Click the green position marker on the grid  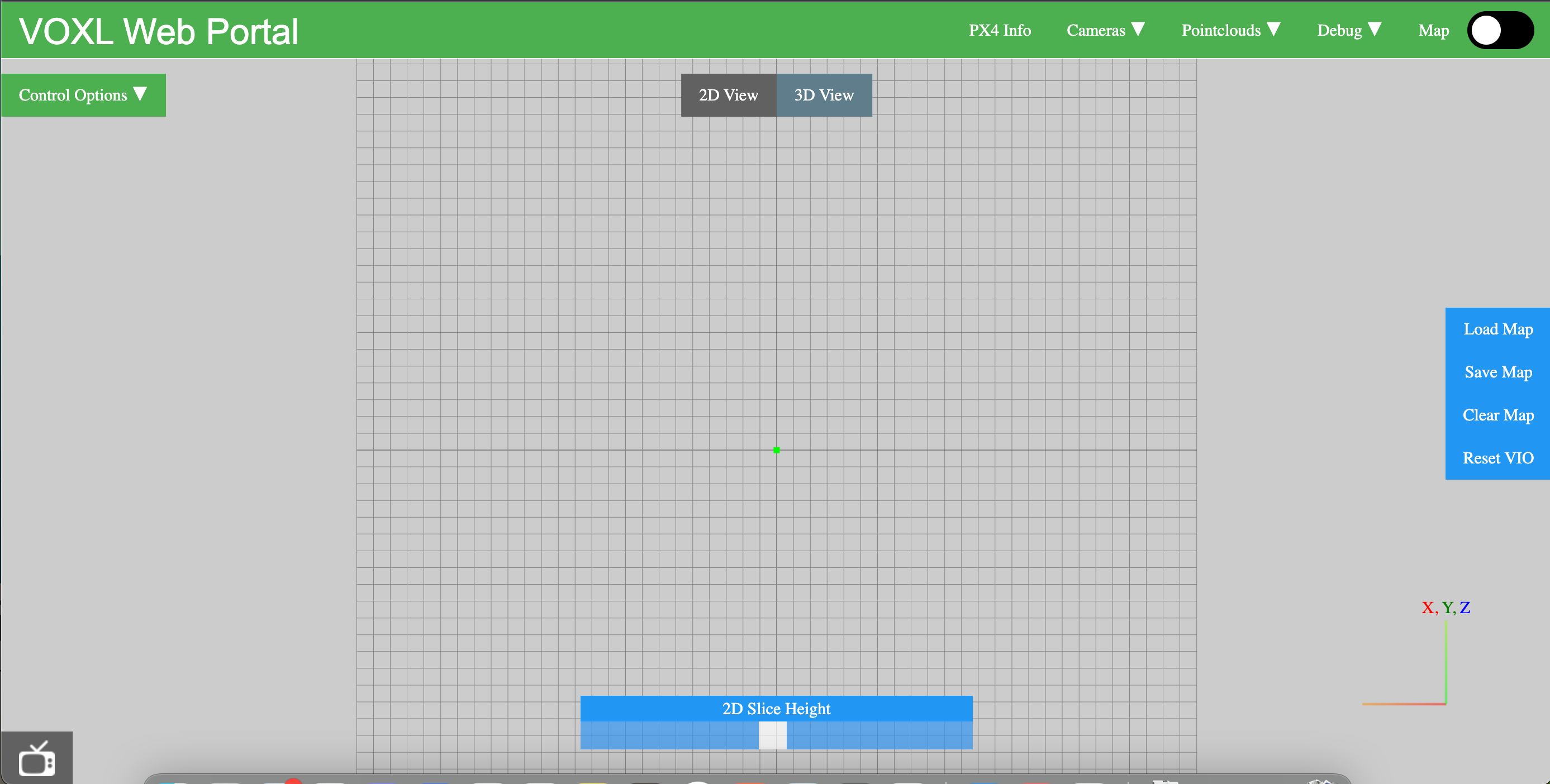point(776,450)
